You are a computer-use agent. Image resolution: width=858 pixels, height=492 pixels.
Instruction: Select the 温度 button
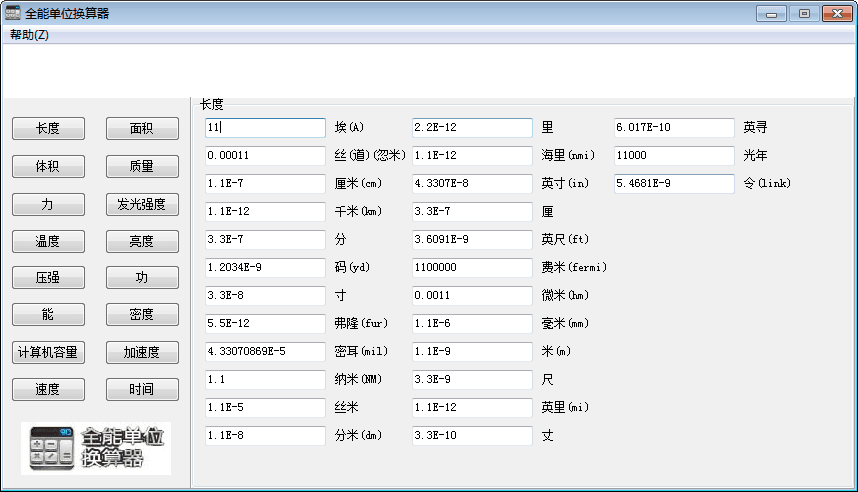coord(48,241)
